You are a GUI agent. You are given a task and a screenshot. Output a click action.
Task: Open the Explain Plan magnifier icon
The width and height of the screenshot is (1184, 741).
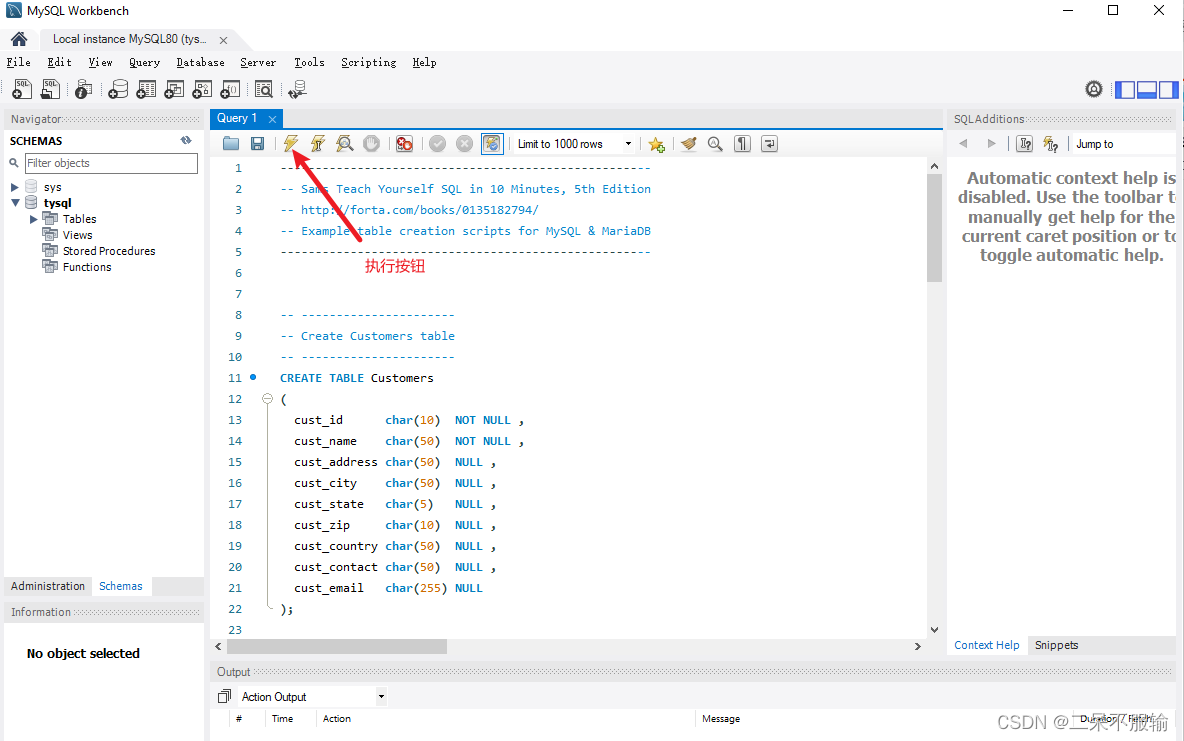344,143
